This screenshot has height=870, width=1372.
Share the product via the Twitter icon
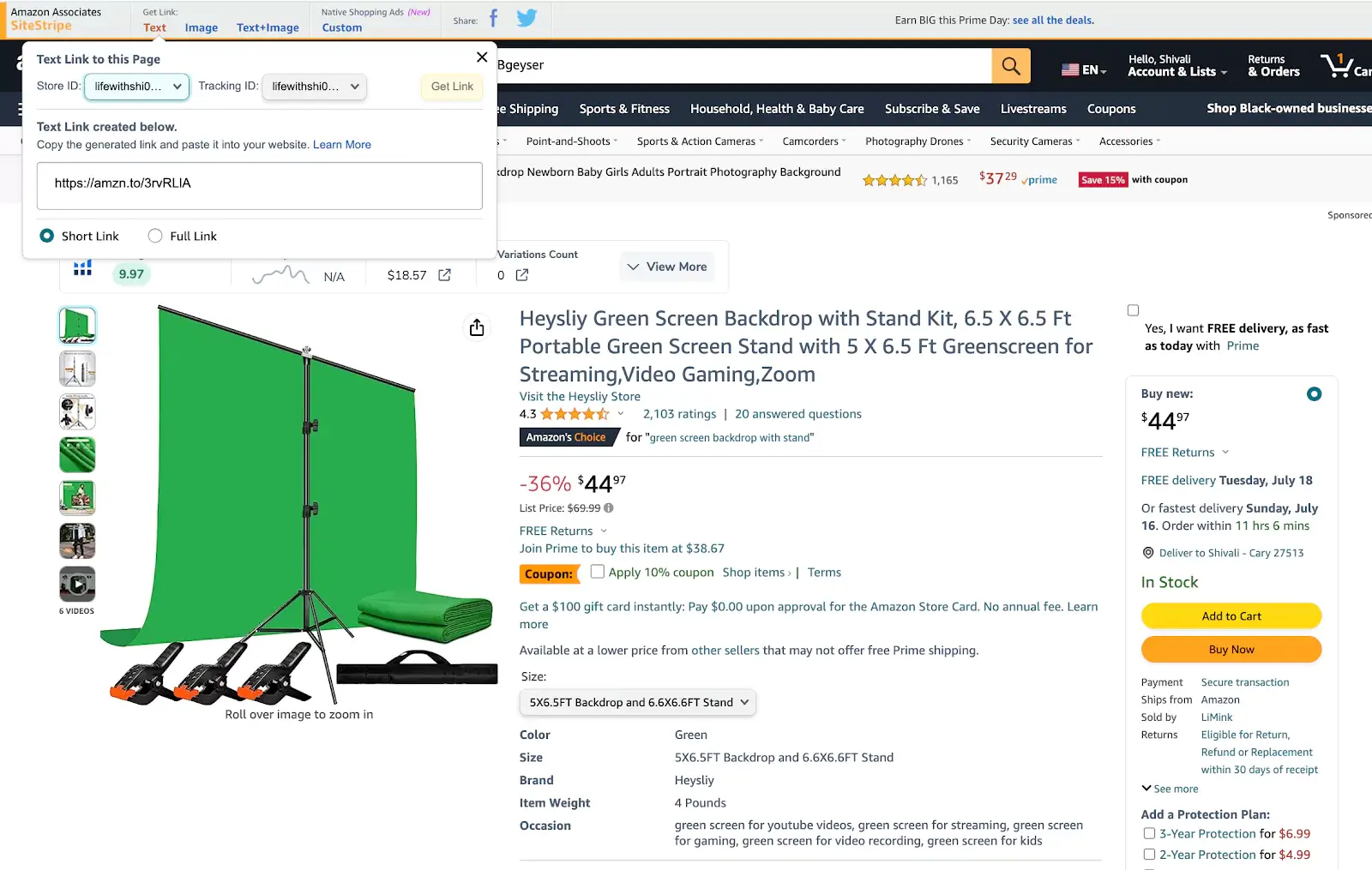point(527,17)
